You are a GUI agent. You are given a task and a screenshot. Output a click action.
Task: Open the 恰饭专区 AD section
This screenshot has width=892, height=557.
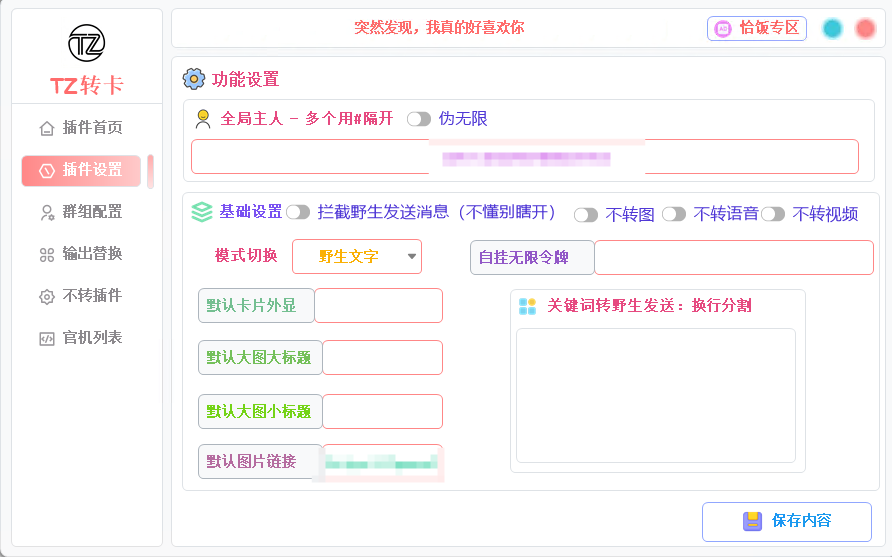(757, 28)
